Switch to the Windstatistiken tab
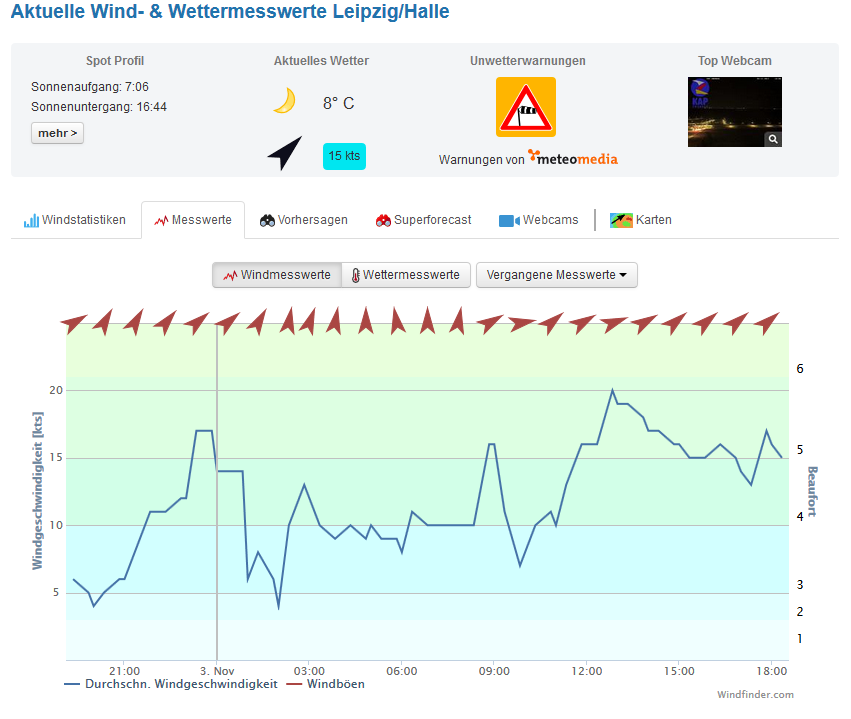 tap(75, 220)
